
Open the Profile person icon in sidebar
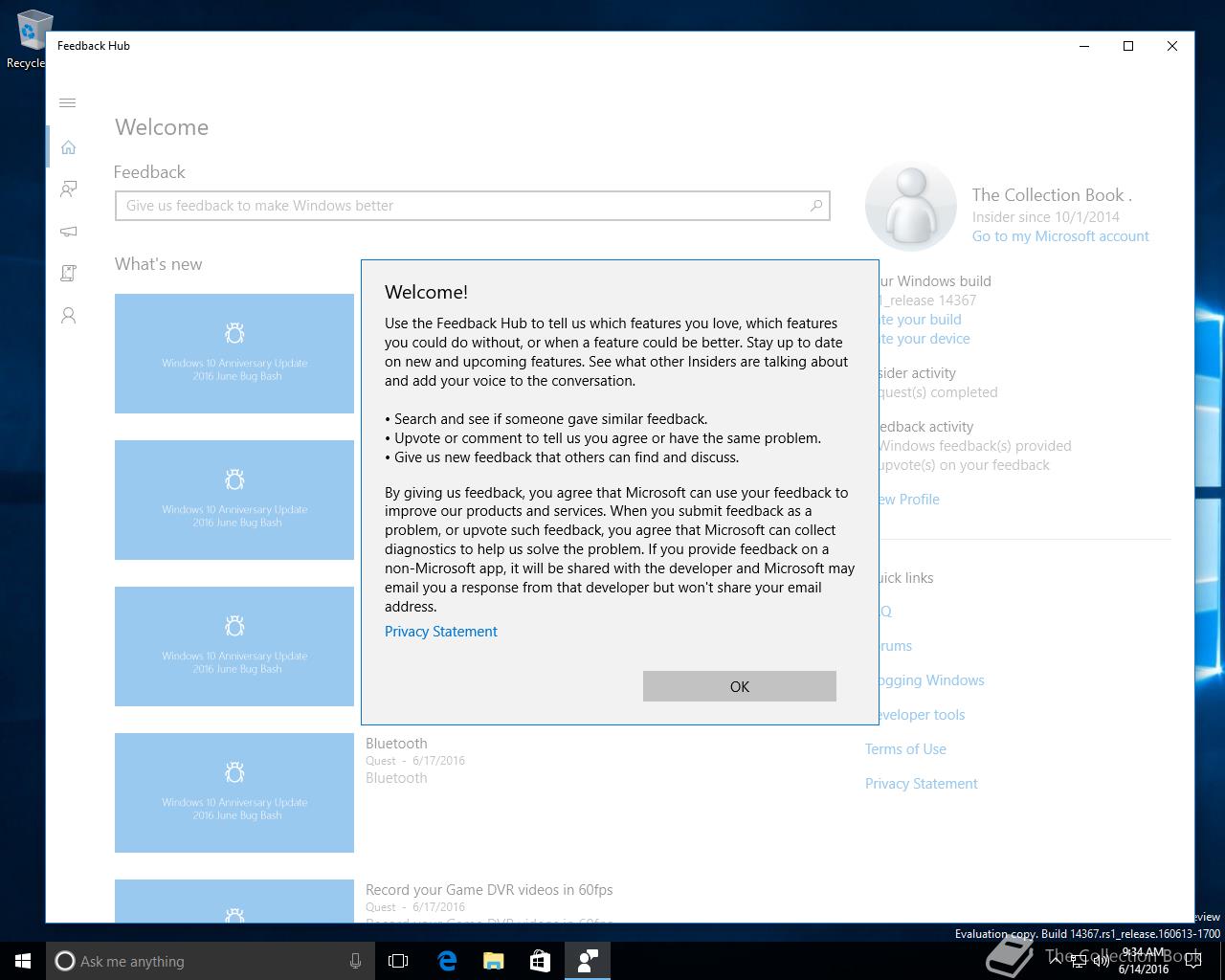(x=68, y=316)
